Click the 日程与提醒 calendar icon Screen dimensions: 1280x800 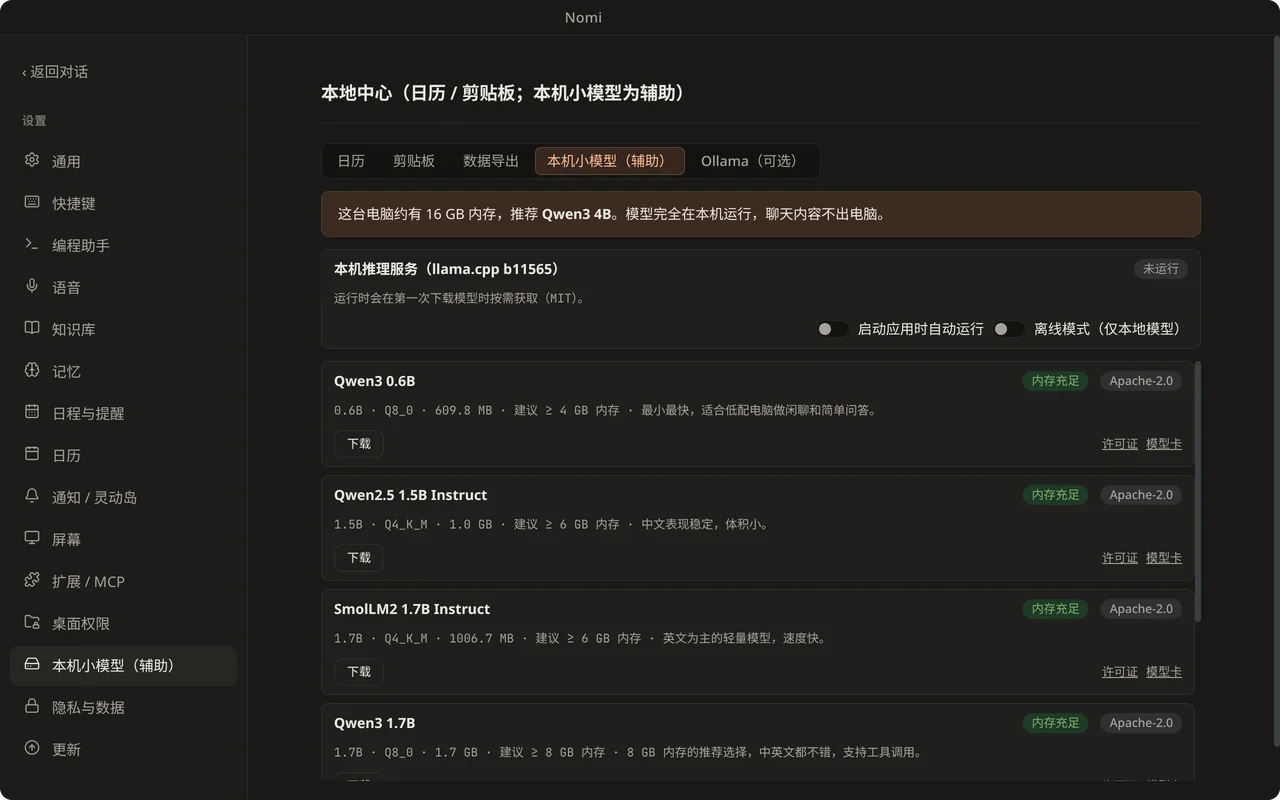click(x=32, y=412)
